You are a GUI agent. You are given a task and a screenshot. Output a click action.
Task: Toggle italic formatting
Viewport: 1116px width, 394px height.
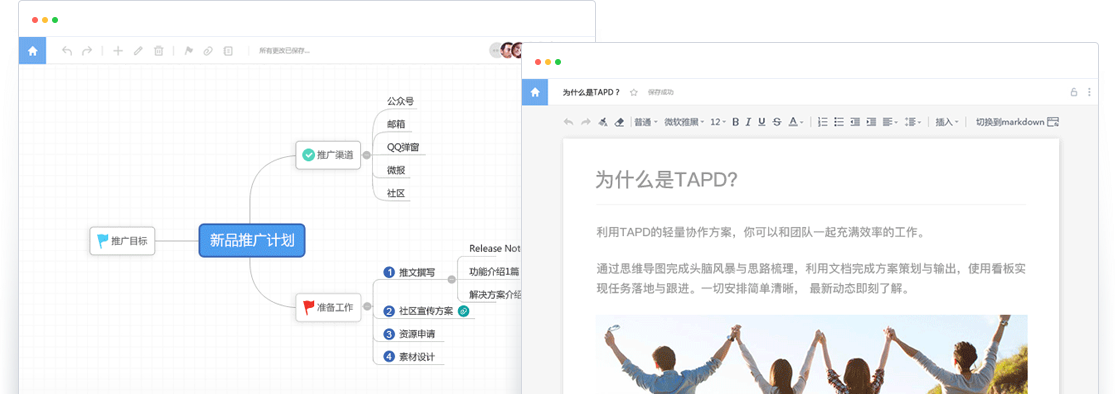[748, 122]
